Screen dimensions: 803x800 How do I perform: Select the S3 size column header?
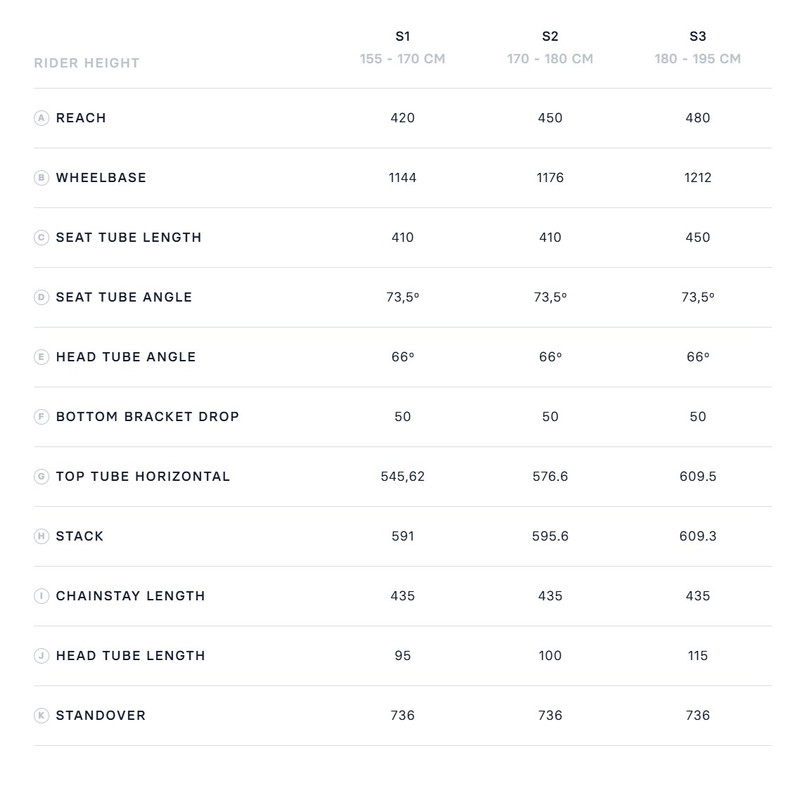click(698, 37)
